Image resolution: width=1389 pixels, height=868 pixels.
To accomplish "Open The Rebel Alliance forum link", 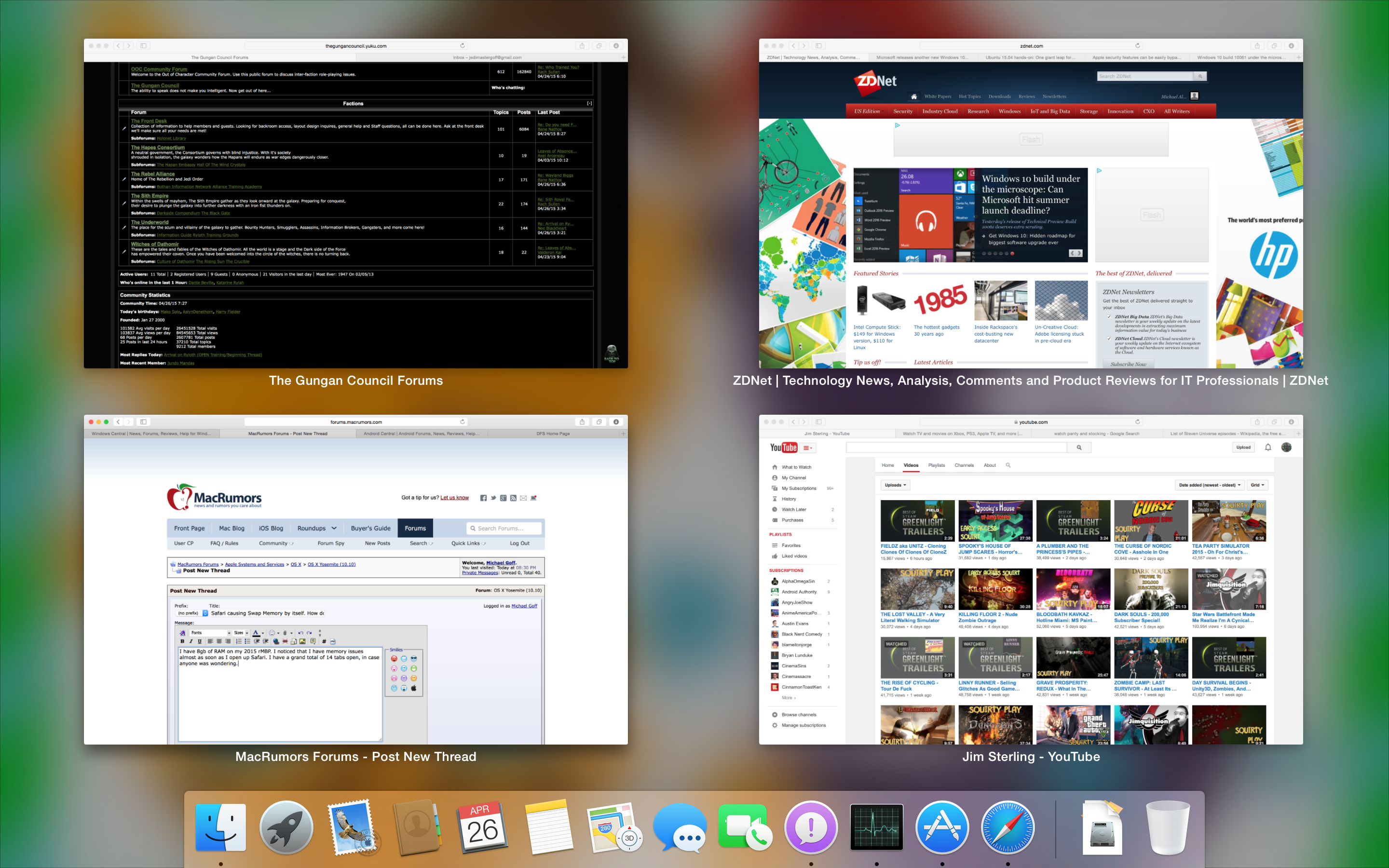I will [x=153, y=174].
